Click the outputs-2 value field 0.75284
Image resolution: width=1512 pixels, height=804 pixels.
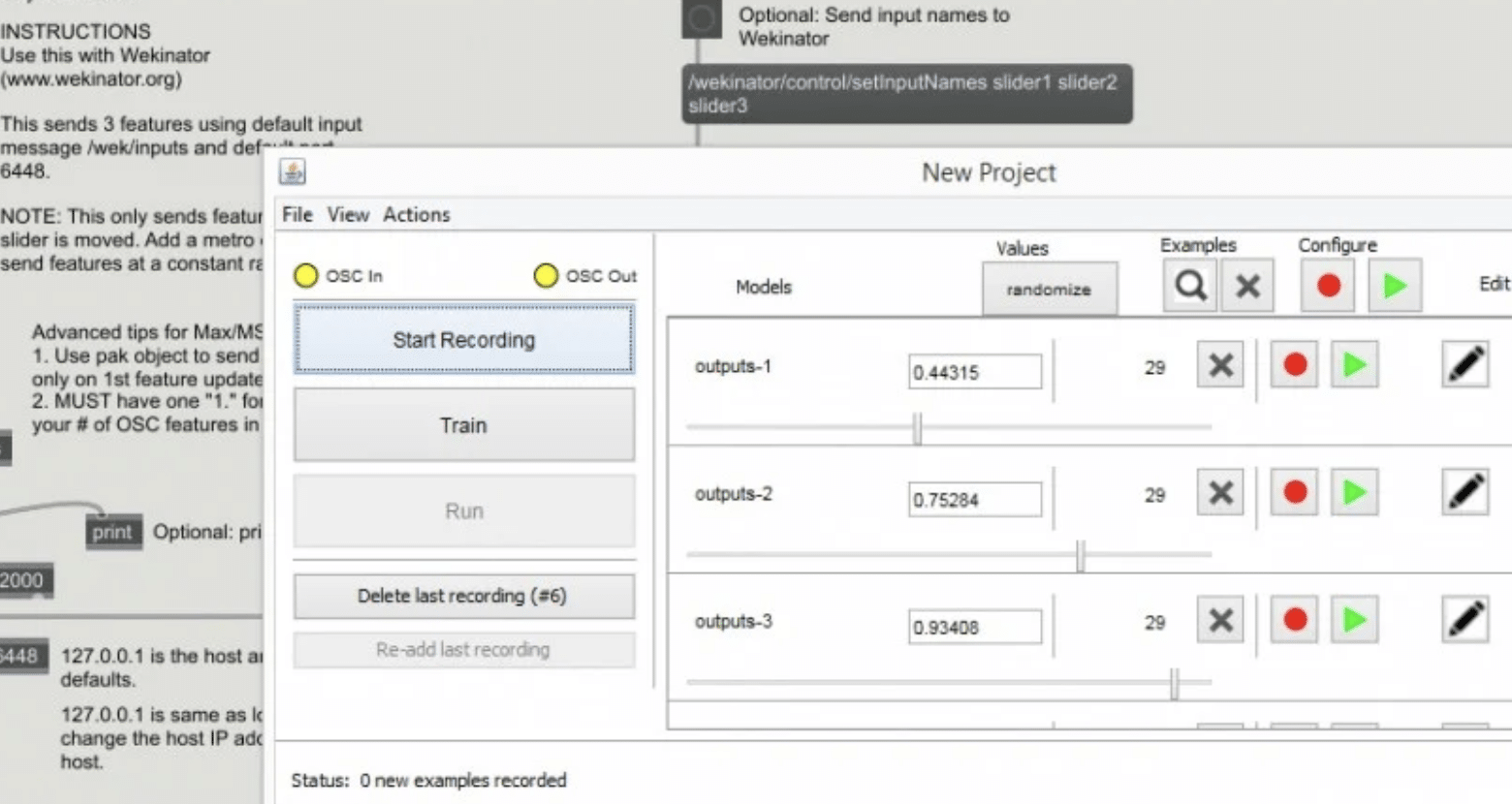(x=975, y=500)
